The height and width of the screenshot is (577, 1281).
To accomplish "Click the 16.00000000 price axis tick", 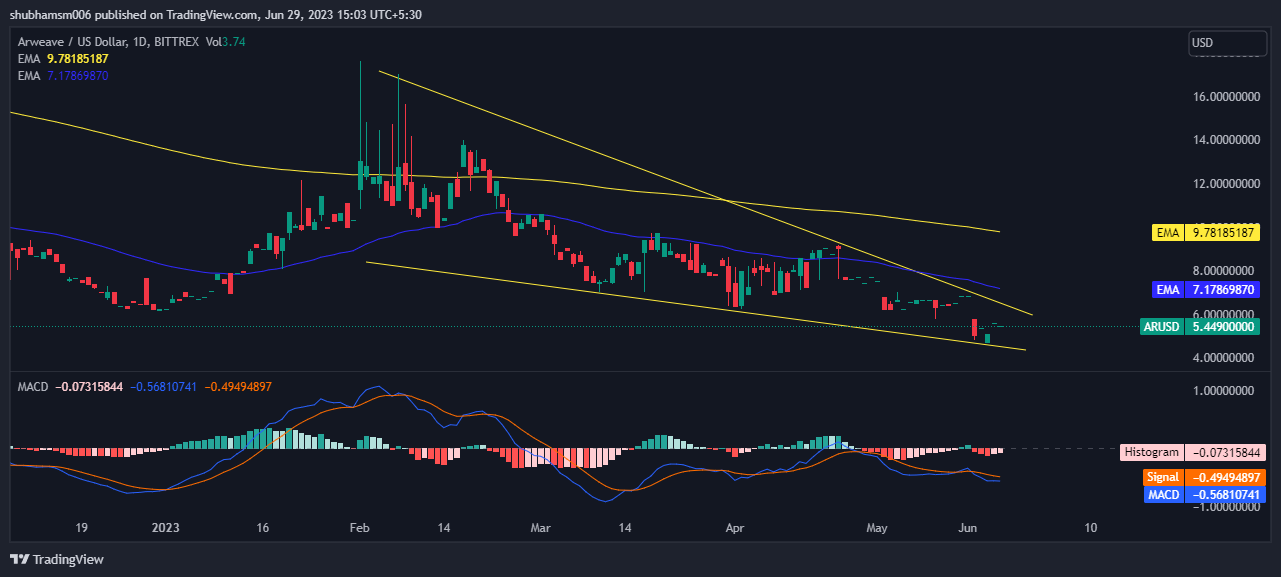I will (x=1228, y=97).
